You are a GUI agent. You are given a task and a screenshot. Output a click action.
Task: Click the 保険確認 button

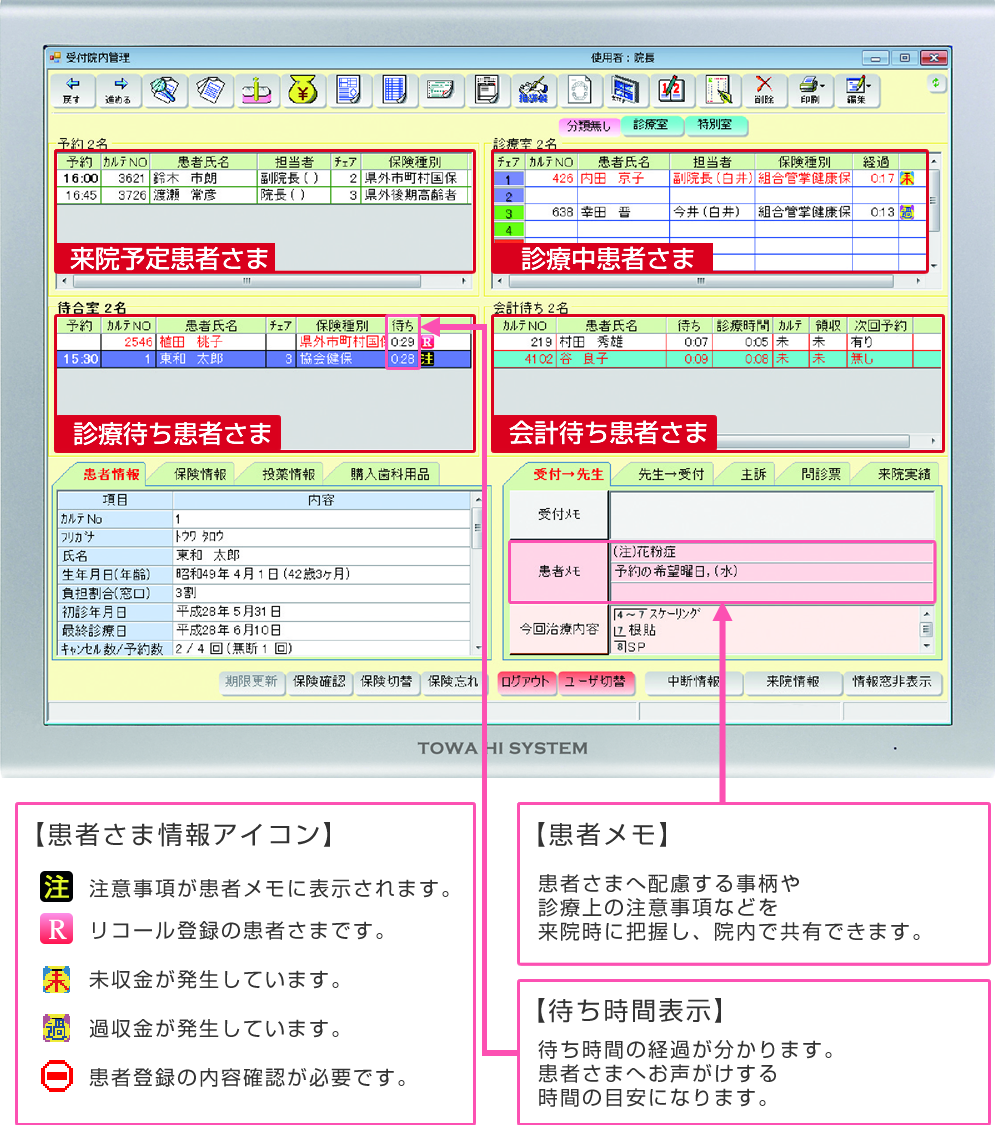[319, 682]
